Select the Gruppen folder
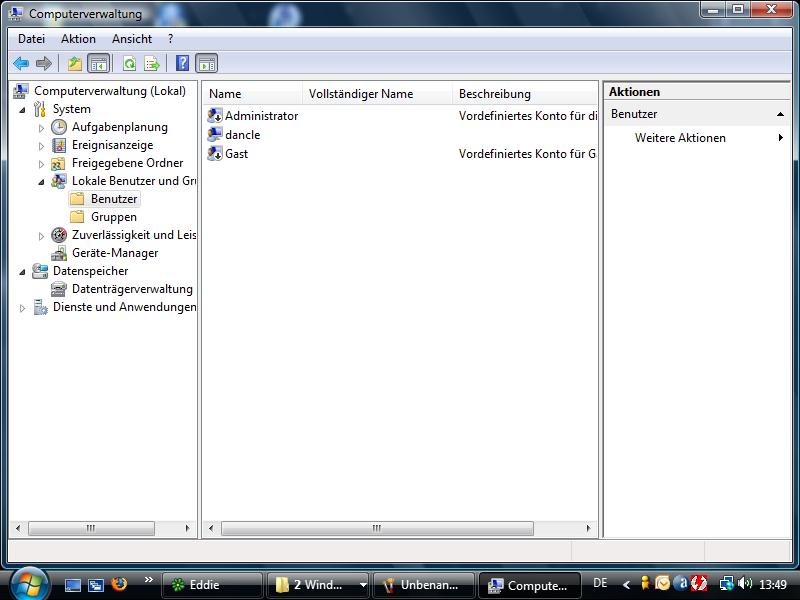 click(113, 217)
